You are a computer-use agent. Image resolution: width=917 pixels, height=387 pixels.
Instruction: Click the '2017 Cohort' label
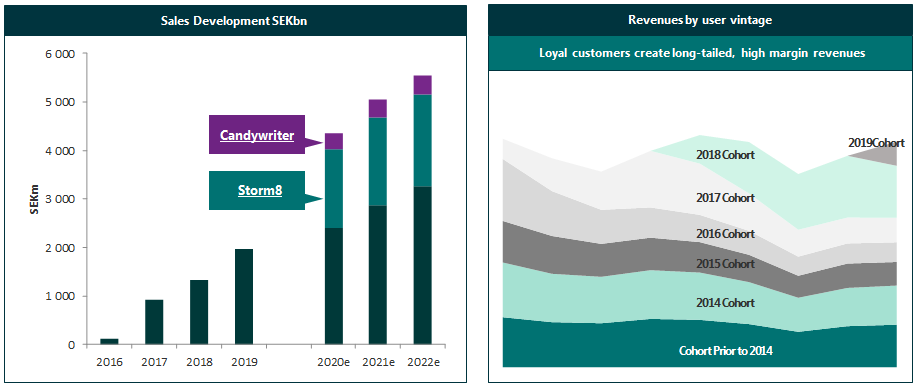coord(725,198)
